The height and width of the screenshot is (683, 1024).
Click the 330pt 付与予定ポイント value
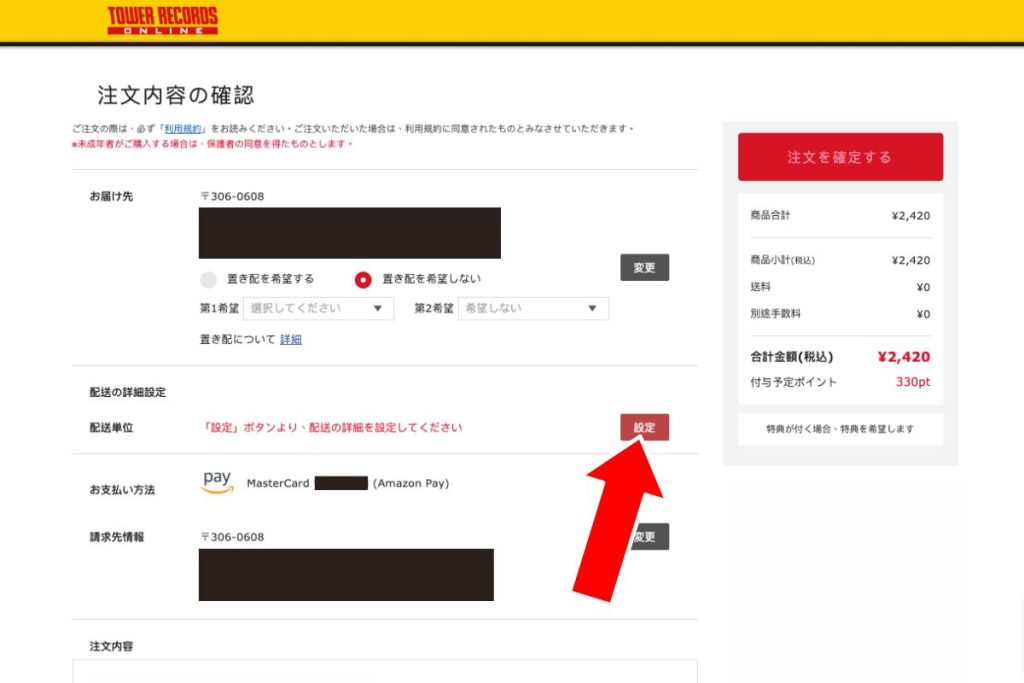pyautogui.click(x=912, y=382)
